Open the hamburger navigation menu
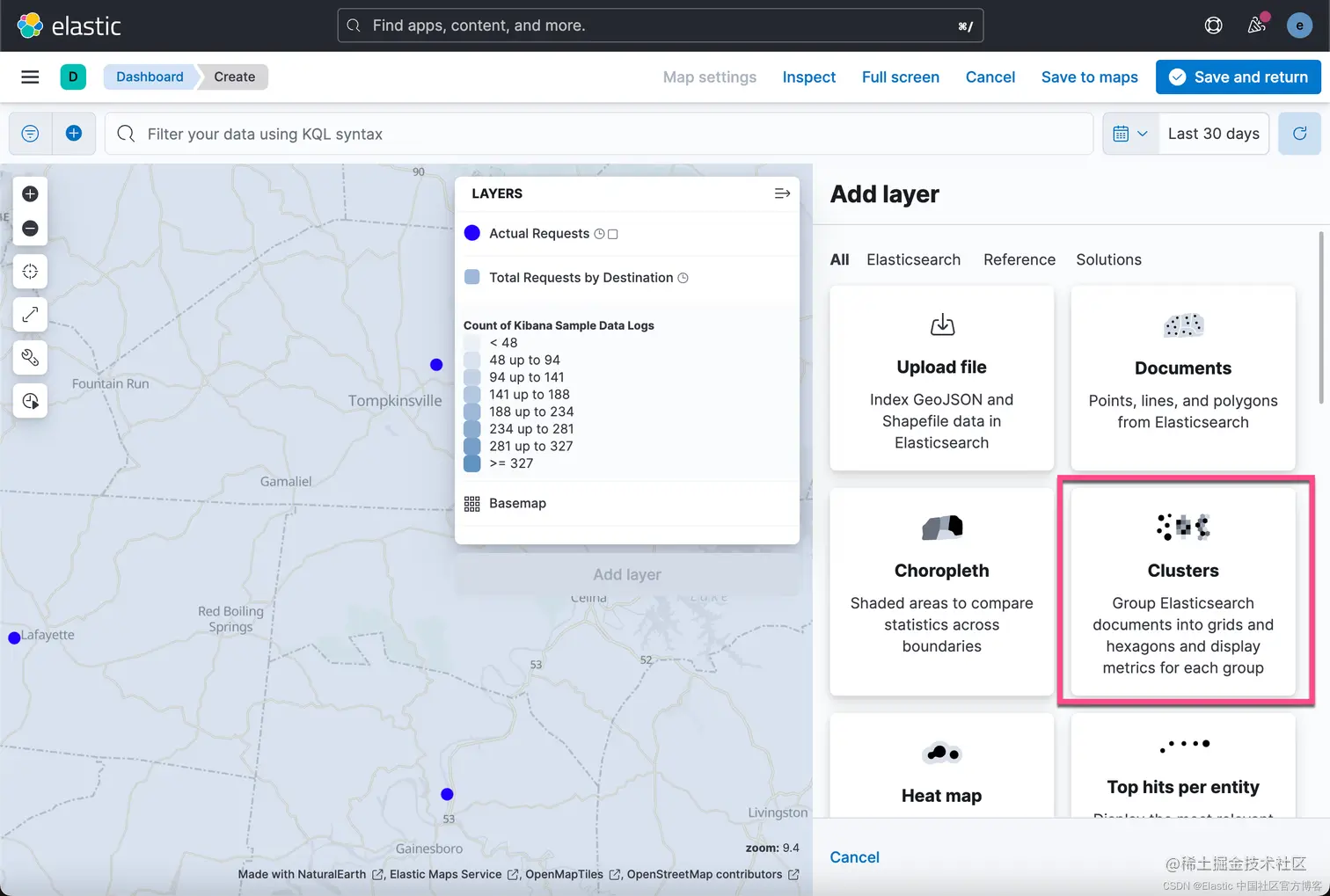Viewport: 1330px width, 896px height. pos(30,76)
